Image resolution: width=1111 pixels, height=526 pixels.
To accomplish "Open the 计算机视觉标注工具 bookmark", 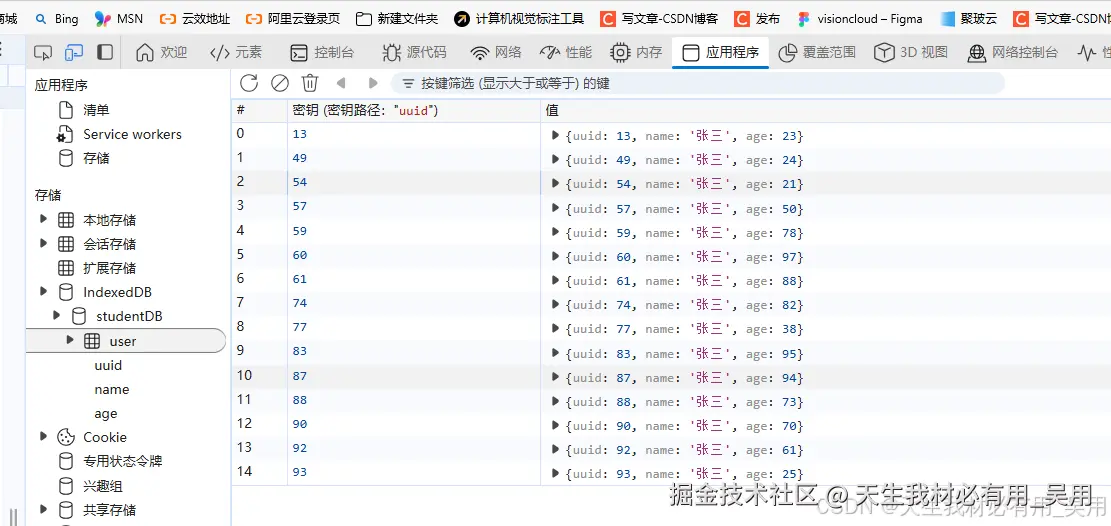I will (519, 18).
